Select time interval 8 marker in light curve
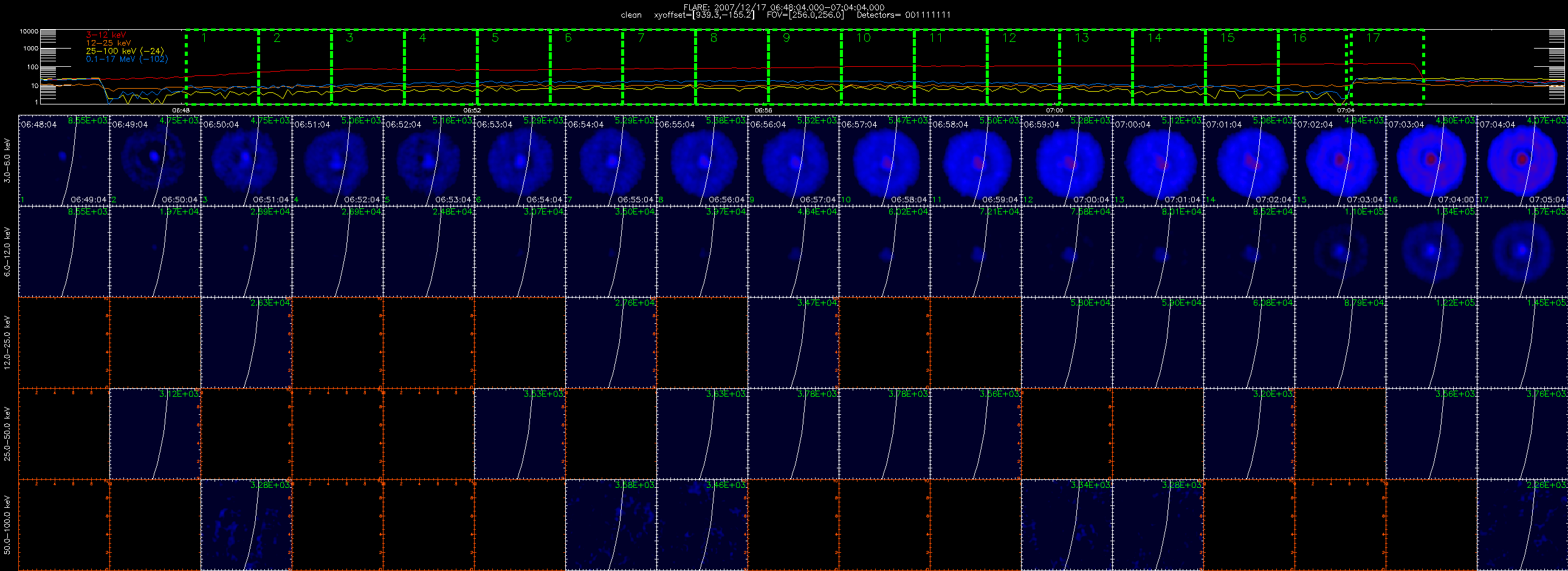Screen dimensions: 1568x571 (x=714, y=38)
